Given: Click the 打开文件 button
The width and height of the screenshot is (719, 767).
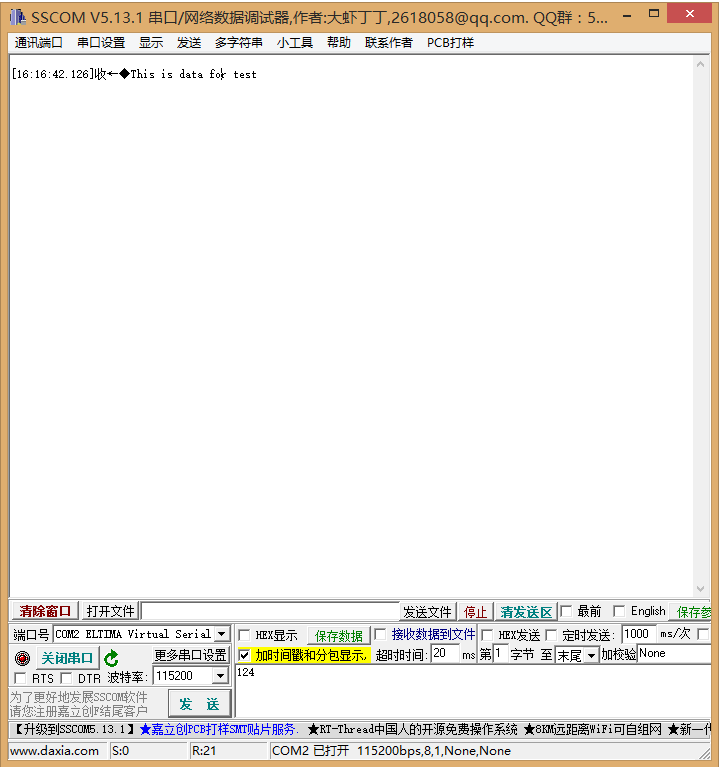Looking at the screenshot, I should pyautogui.click(x=110, y=611).
